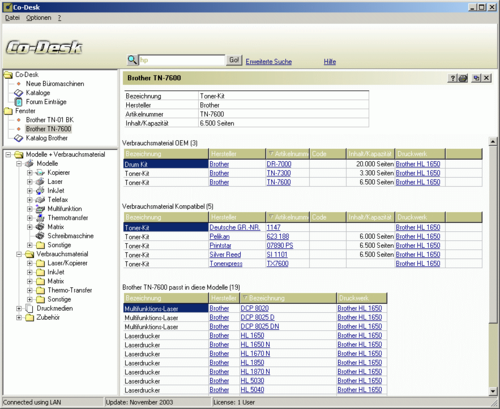Open the Silver Reed manufacturer link
This screenshot has height=409, width=500.
(x=225, y=255)
